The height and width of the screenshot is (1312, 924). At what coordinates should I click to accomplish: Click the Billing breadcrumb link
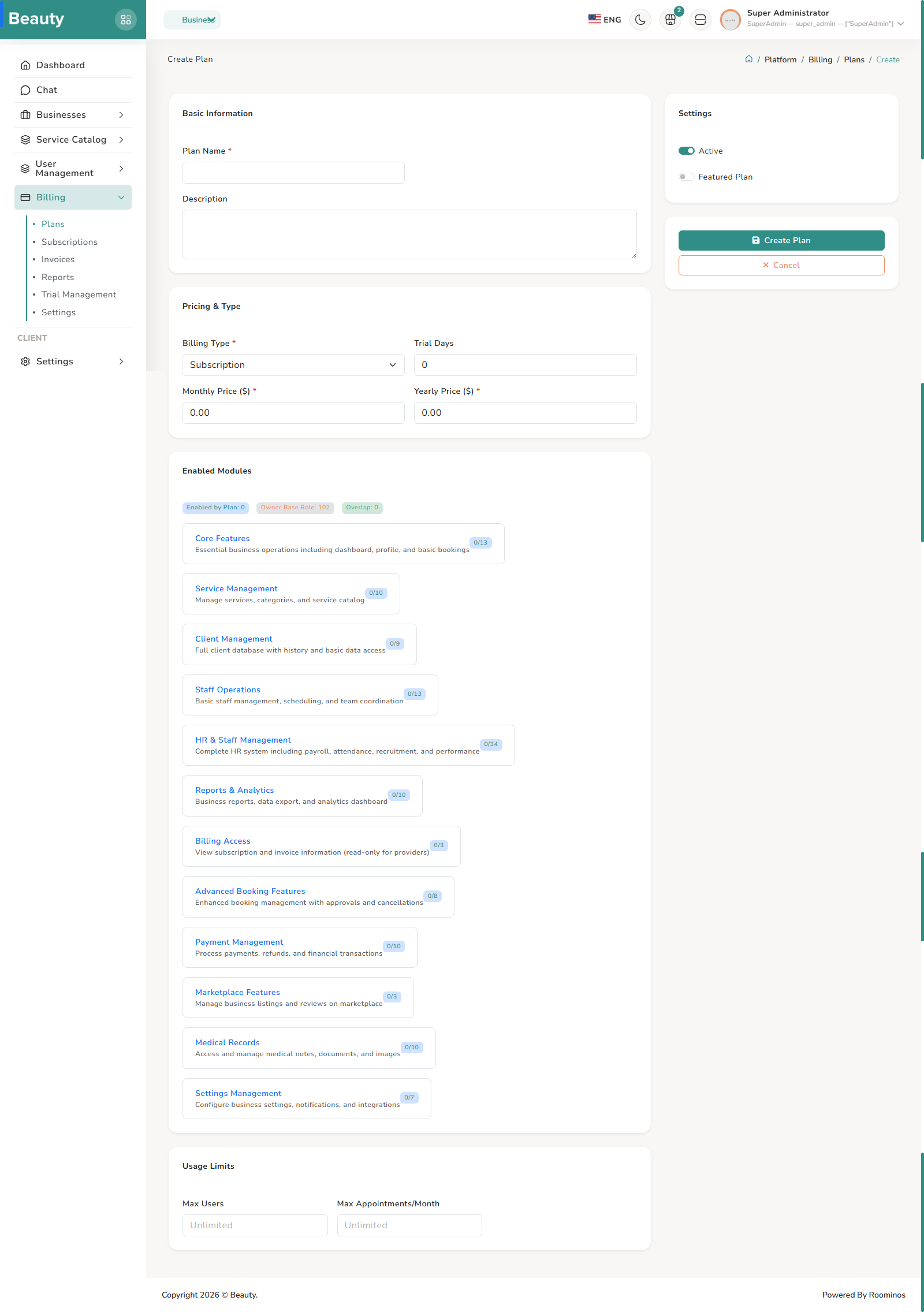(x=820, y=59)
